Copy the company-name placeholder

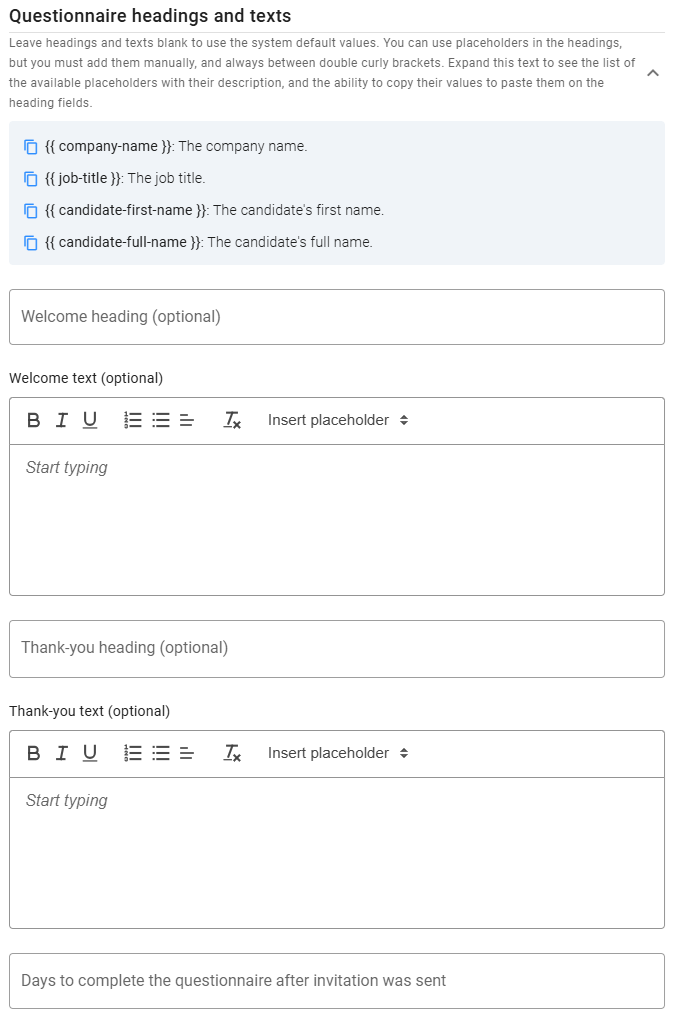tap(28, 146)
